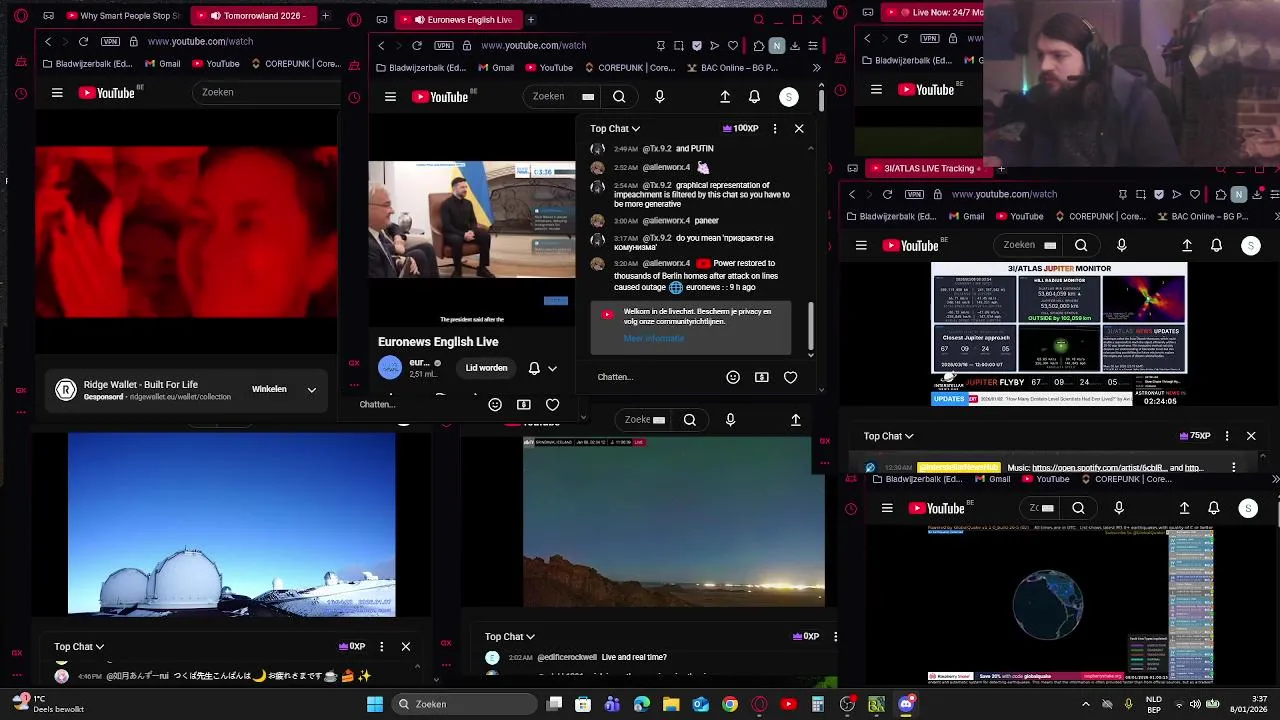Viewport: 1280px width, 720px height.
Task: Open Super Chat icon in Euronews live chat
Action: (x=762, y=377)
